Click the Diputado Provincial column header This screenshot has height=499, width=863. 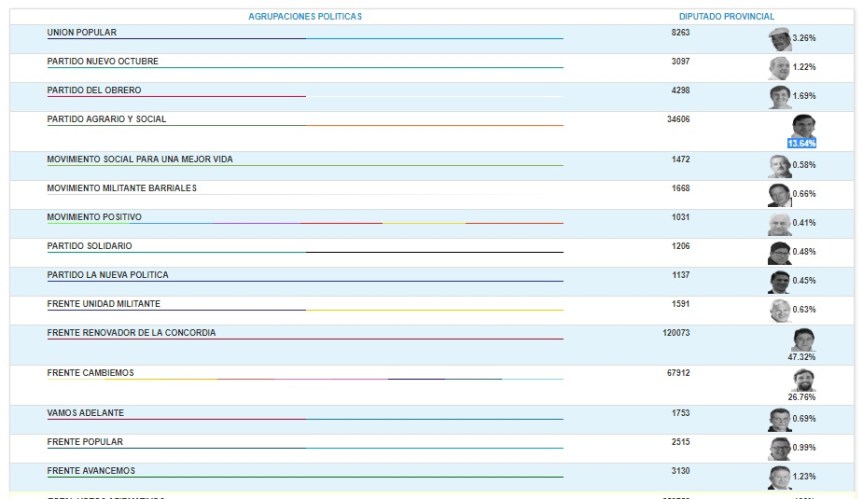click(726, 17)
